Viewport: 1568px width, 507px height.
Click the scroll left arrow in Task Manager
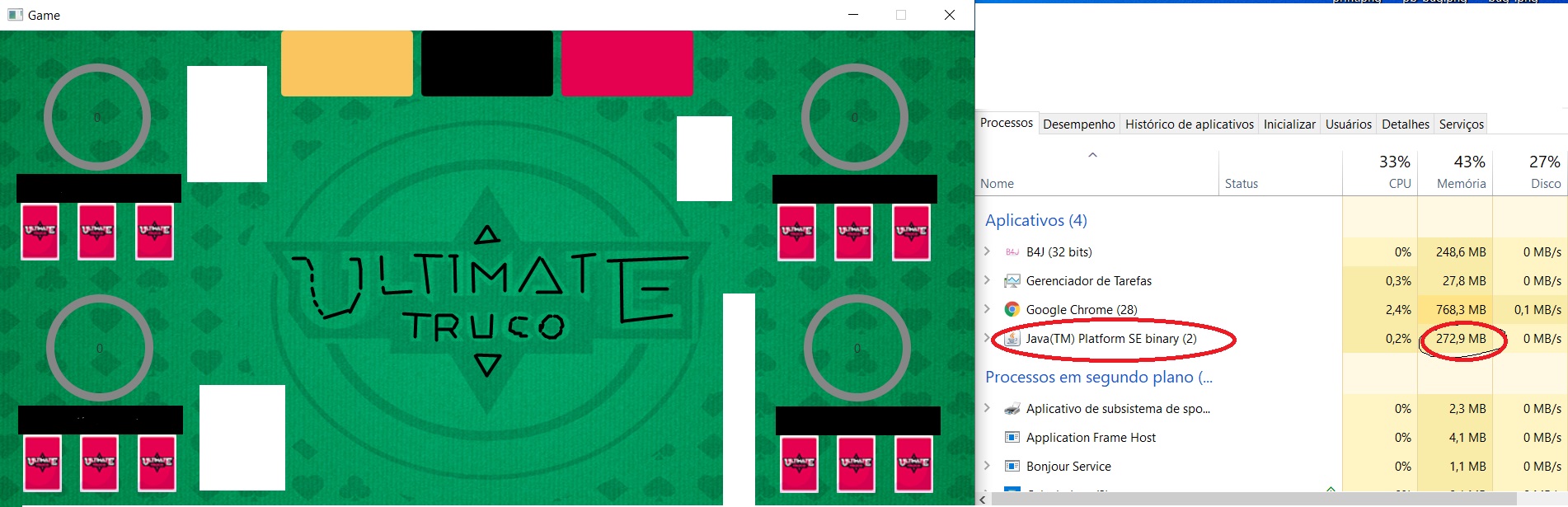tap(983, 500)
